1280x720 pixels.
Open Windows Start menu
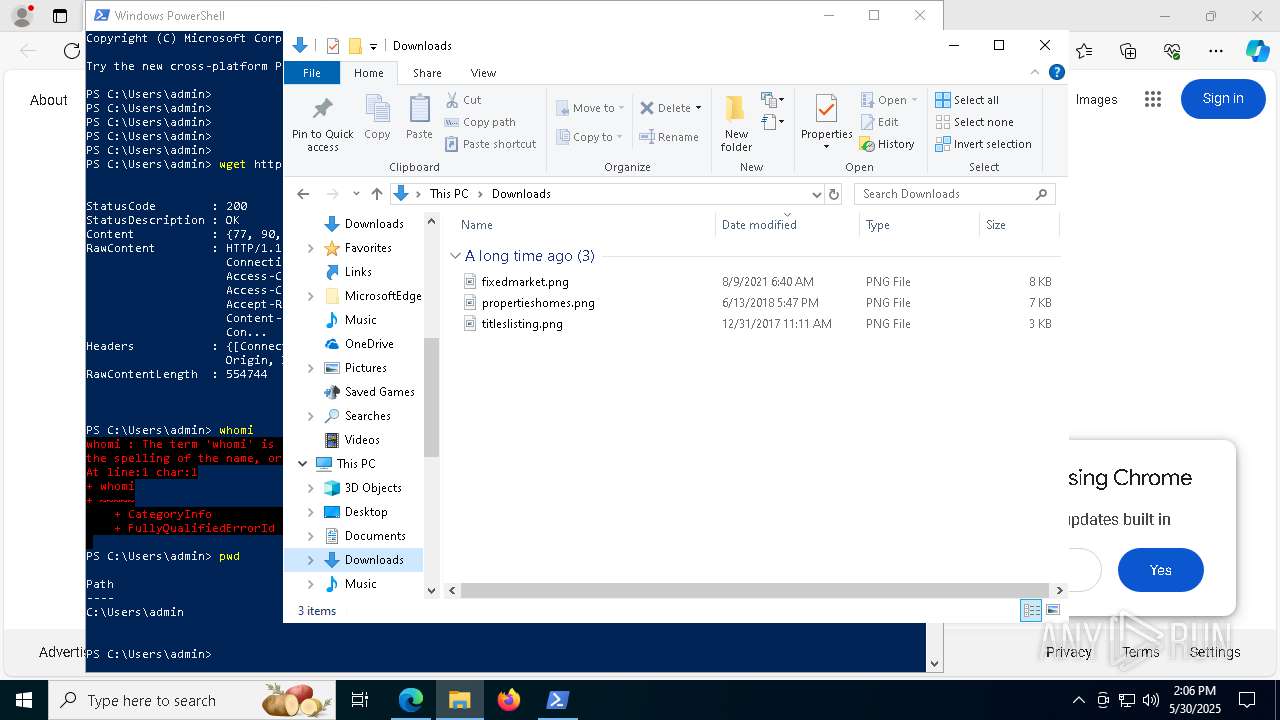click(x=24, y=700)
